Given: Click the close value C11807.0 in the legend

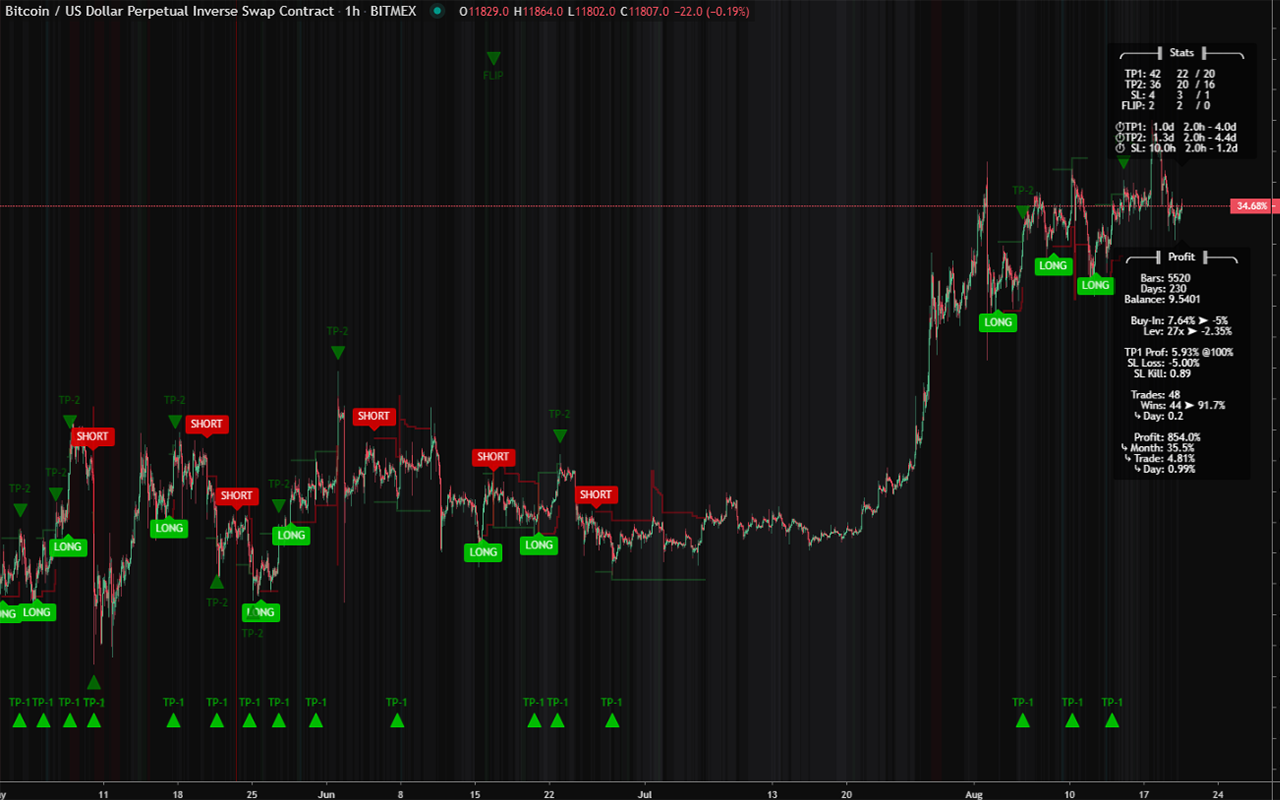Looking at the screenshot, I should (645, 12).
